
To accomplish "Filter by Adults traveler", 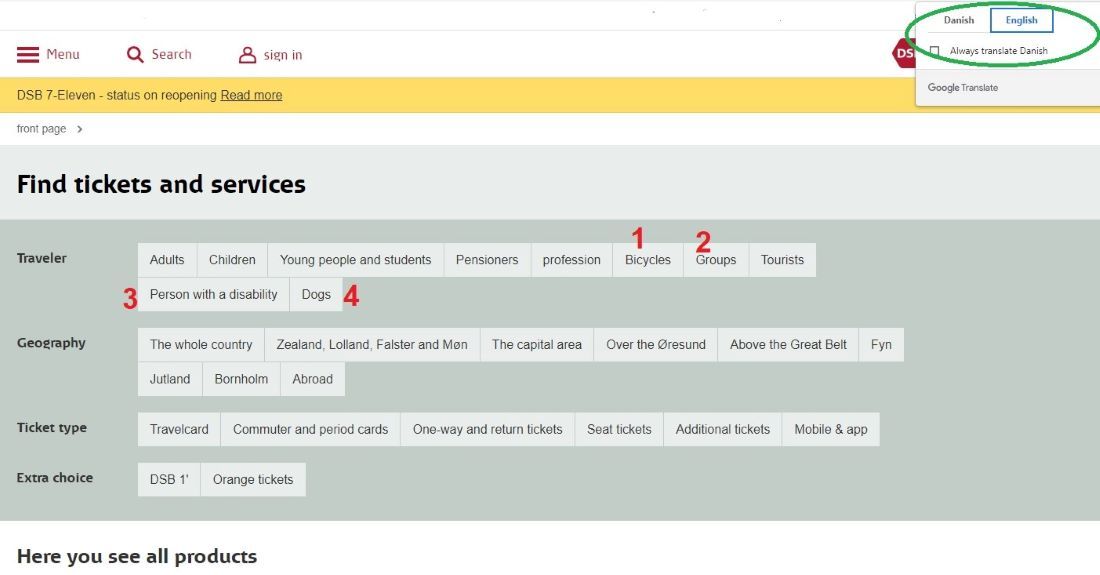I will [x=167, y=260].
